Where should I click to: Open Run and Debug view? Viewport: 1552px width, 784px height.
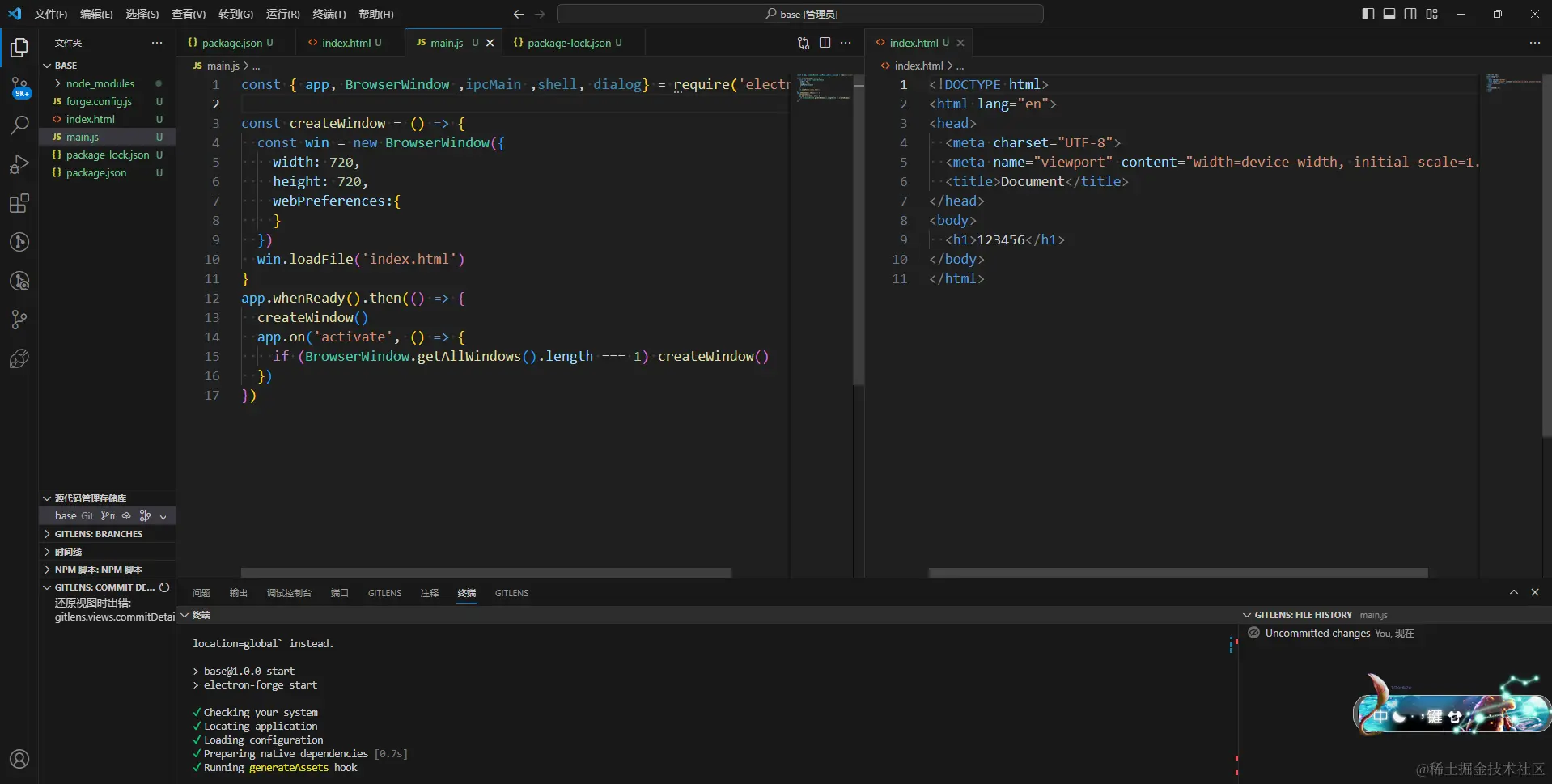pyautogui.click(x=19, y=164)
